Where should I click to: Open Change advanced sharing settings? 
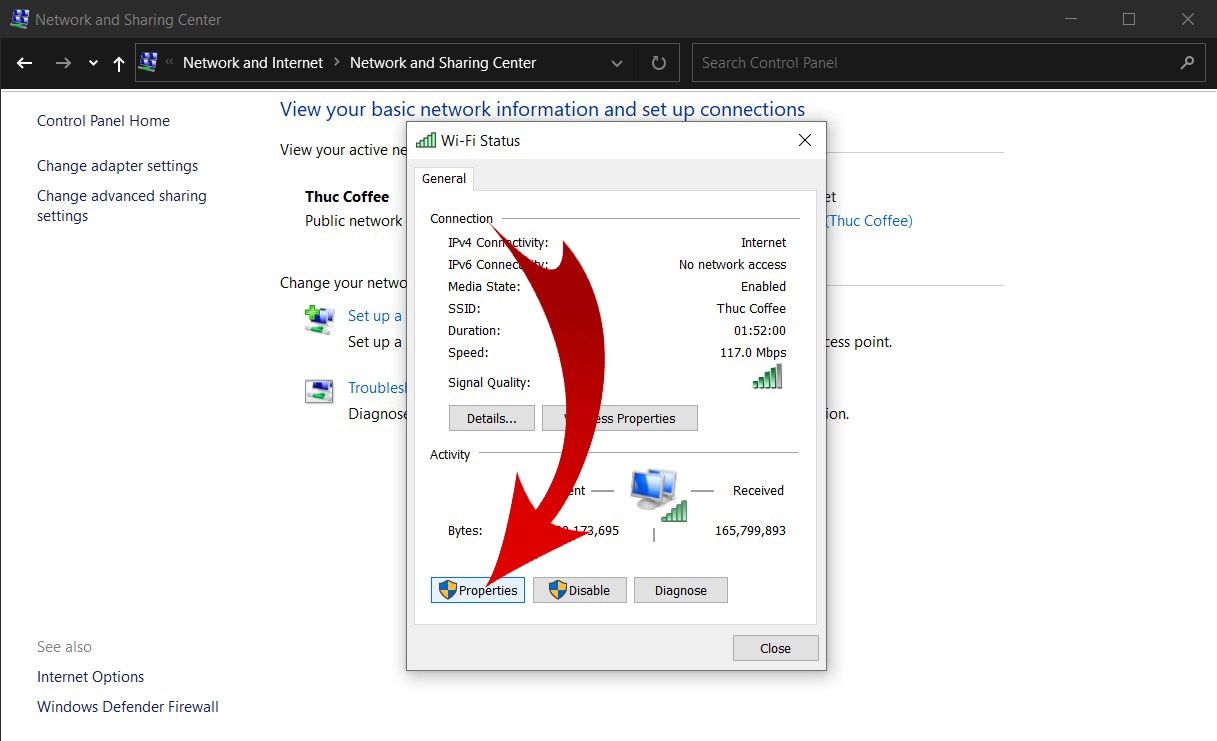point(122,206)
